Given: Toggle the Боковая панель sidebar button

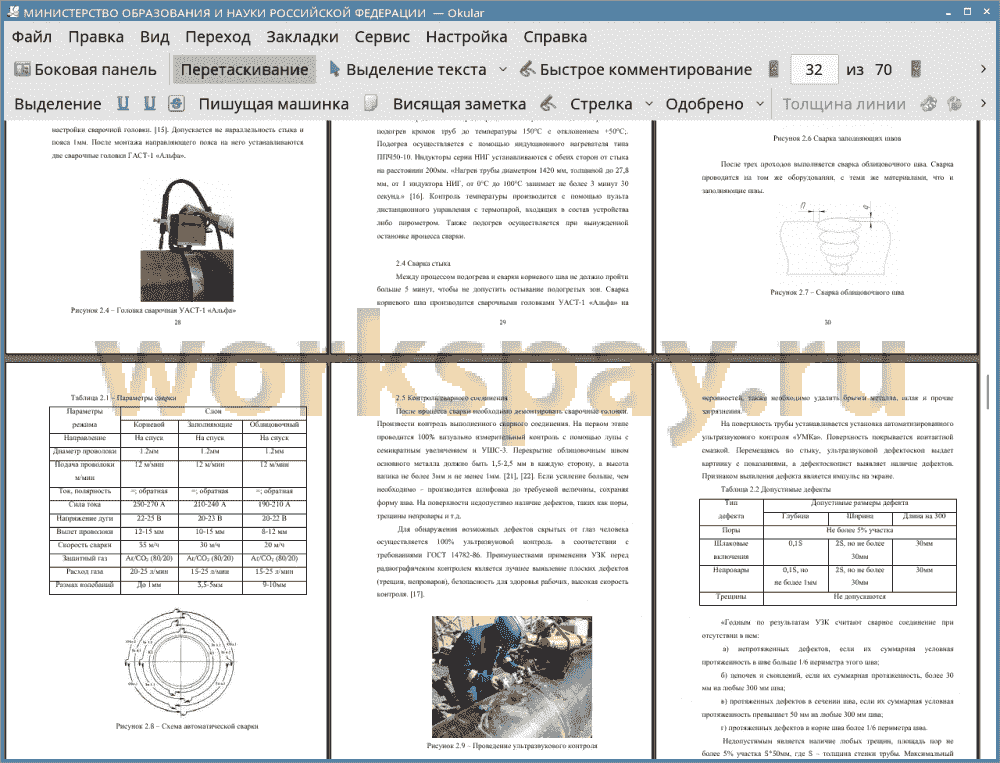Looking at the screenshot, I should [x=85, y=70].
